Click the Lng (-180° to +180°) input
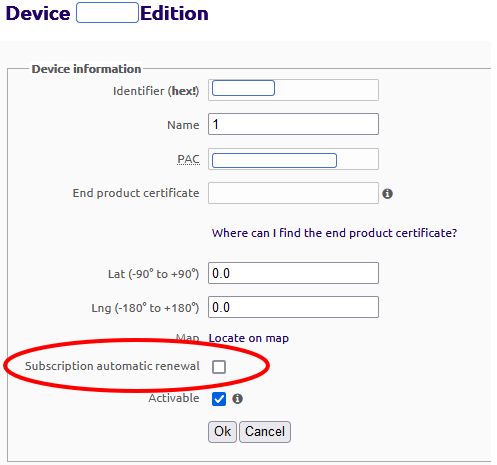 point(293,307)
